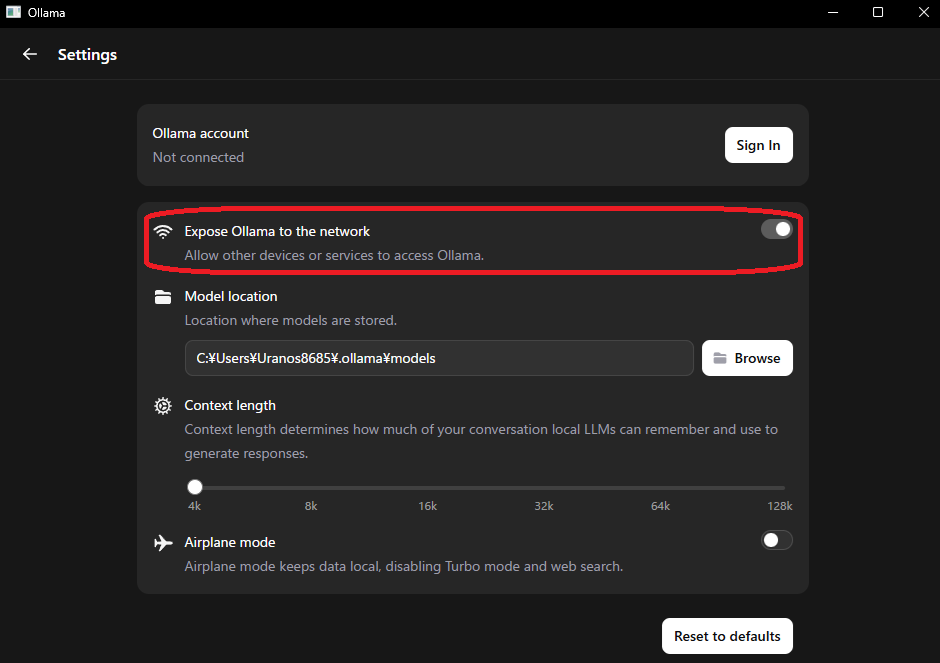Click the Context length gear icon
The image size is (940, 663).
(x=163, y=406)
